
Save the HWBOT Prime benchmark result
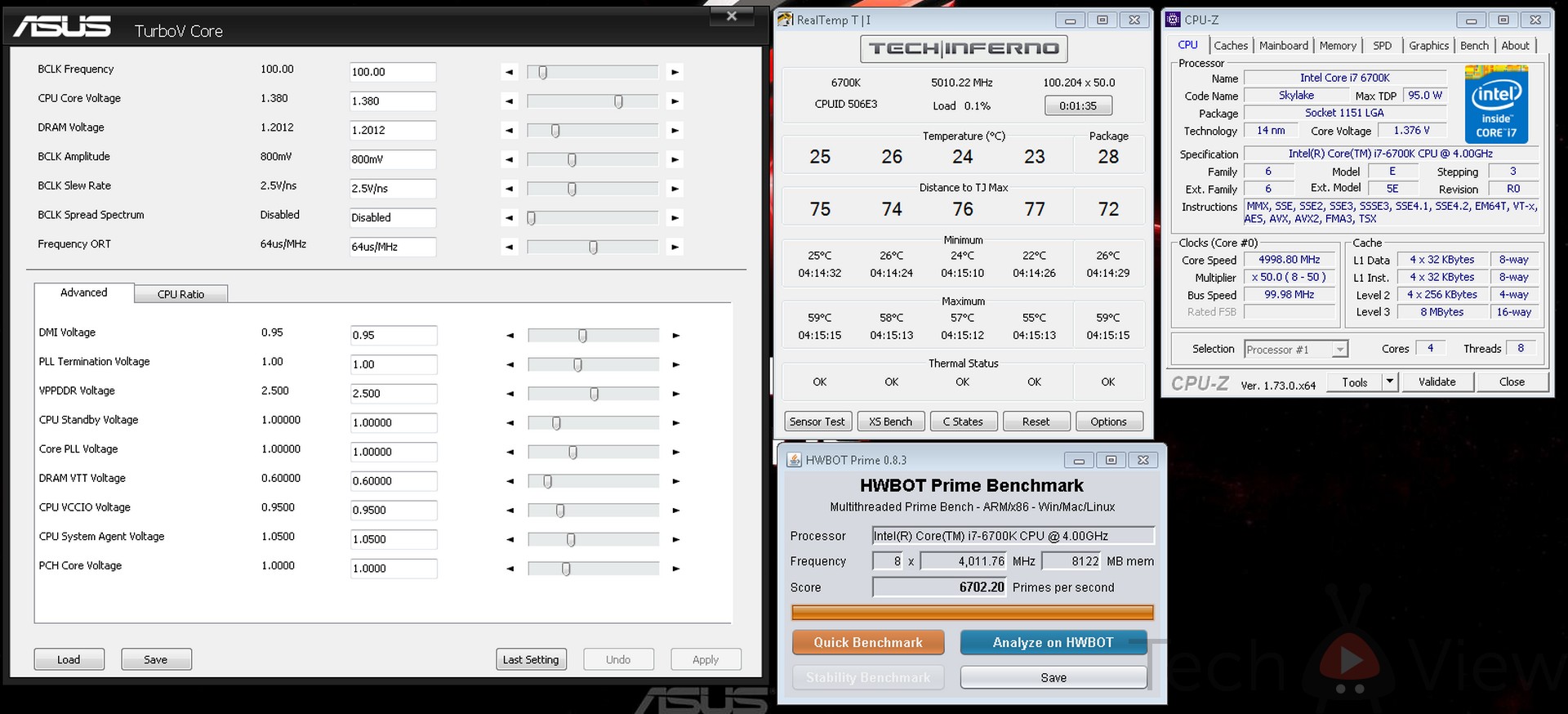tap(1053, 677)
